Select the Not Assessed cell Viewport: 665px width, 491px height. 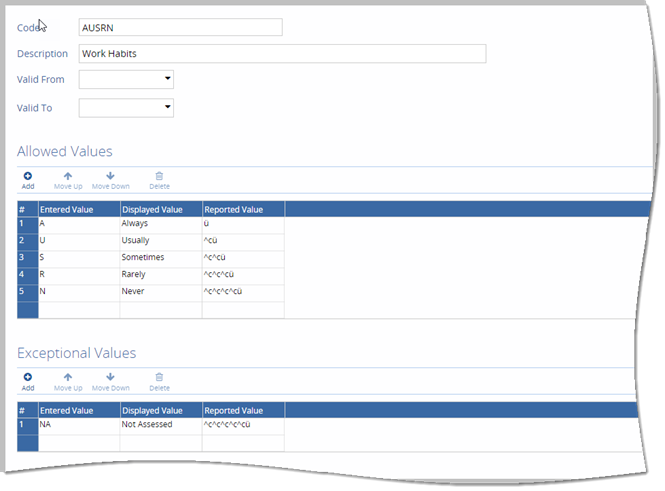click(x=160, y=425)
